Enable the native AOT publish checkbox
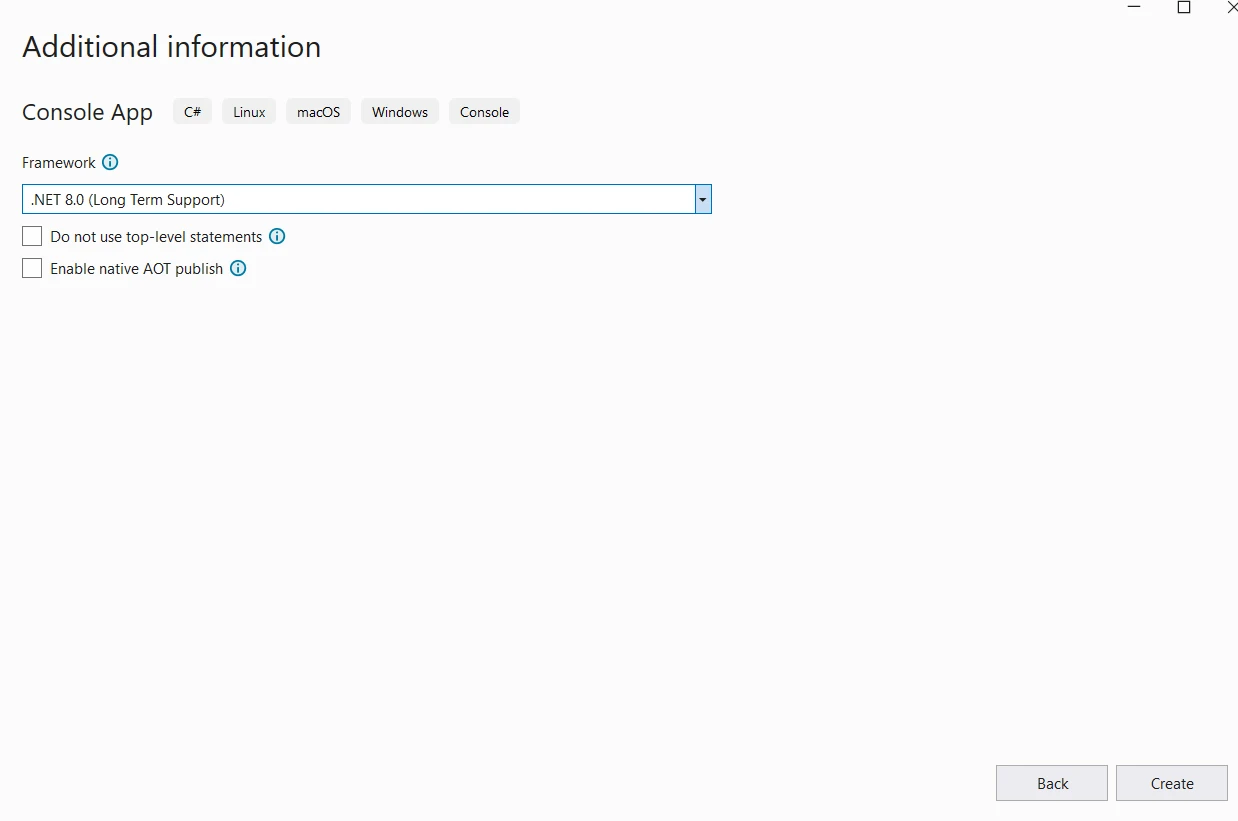 pos(32,268)
